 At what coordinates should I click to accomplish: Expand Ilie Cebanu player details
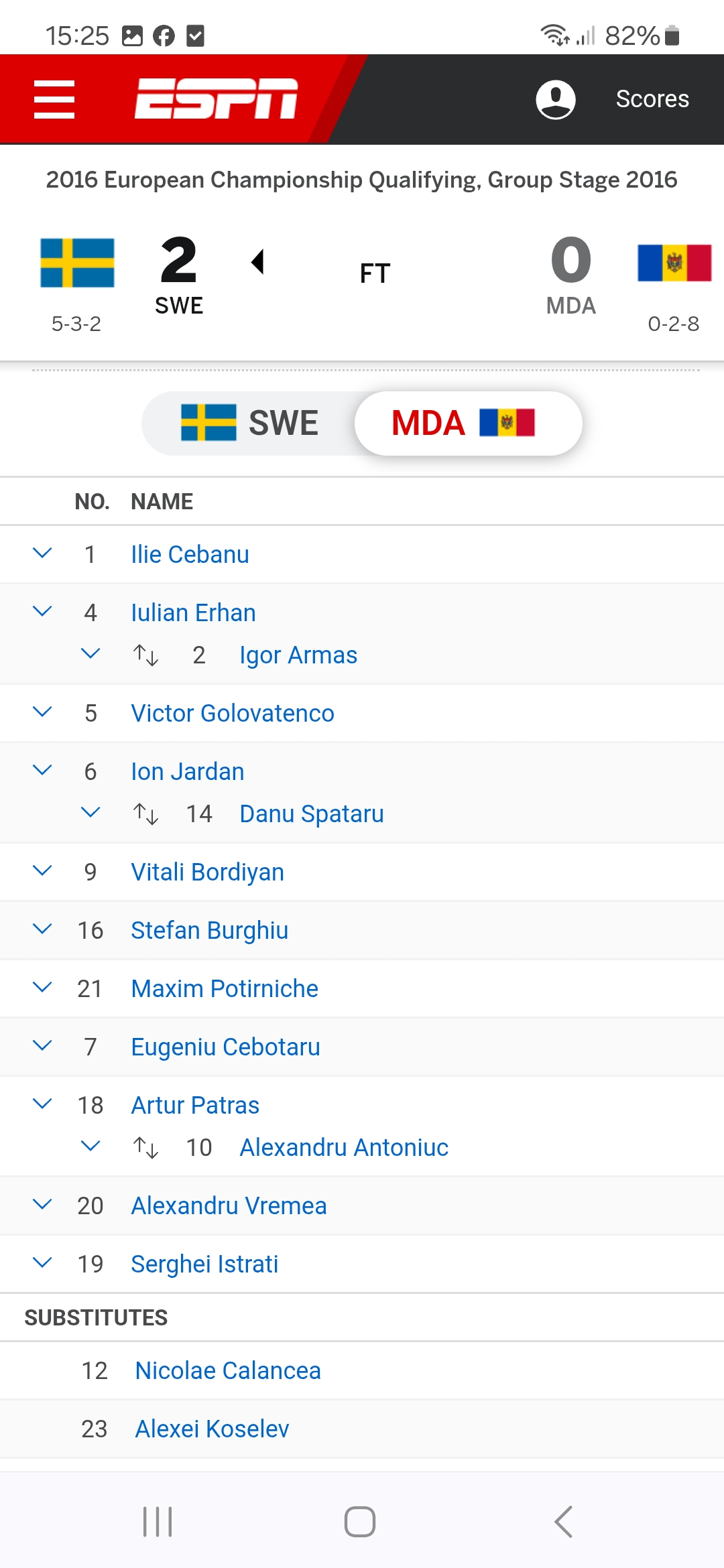click(42, 553)
